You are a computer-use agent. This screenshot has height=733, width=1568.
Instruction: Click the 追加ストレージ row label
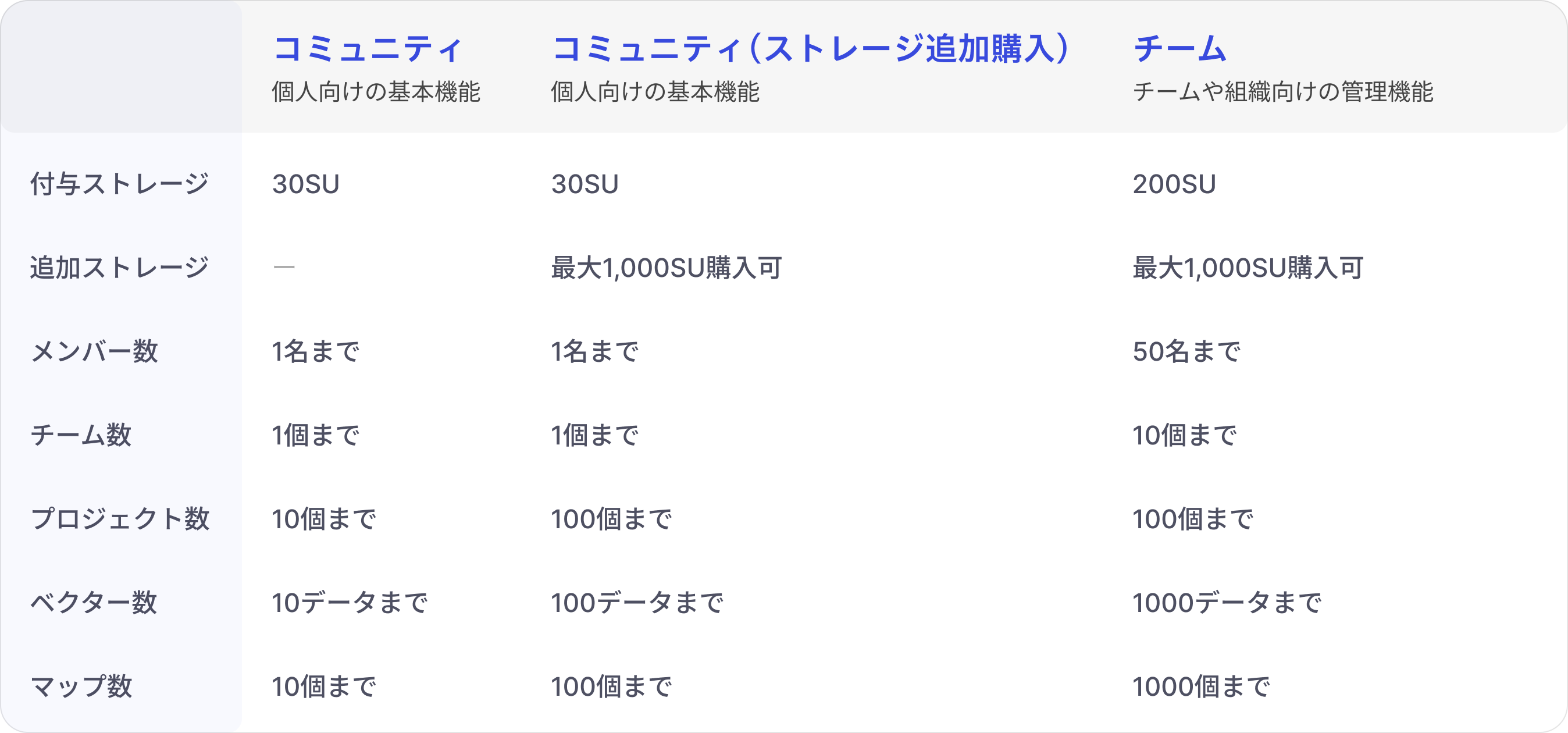(x=119, y=267)
